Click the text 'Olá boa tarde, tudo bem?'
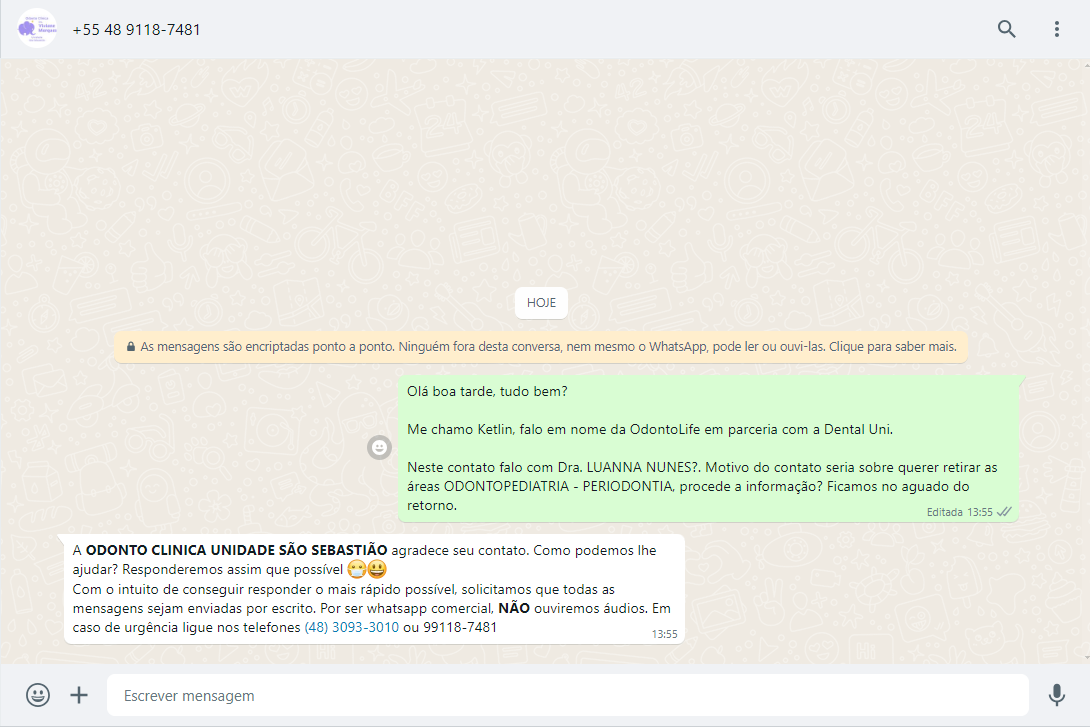This screenshot has height=727, width=1090. 487,391
